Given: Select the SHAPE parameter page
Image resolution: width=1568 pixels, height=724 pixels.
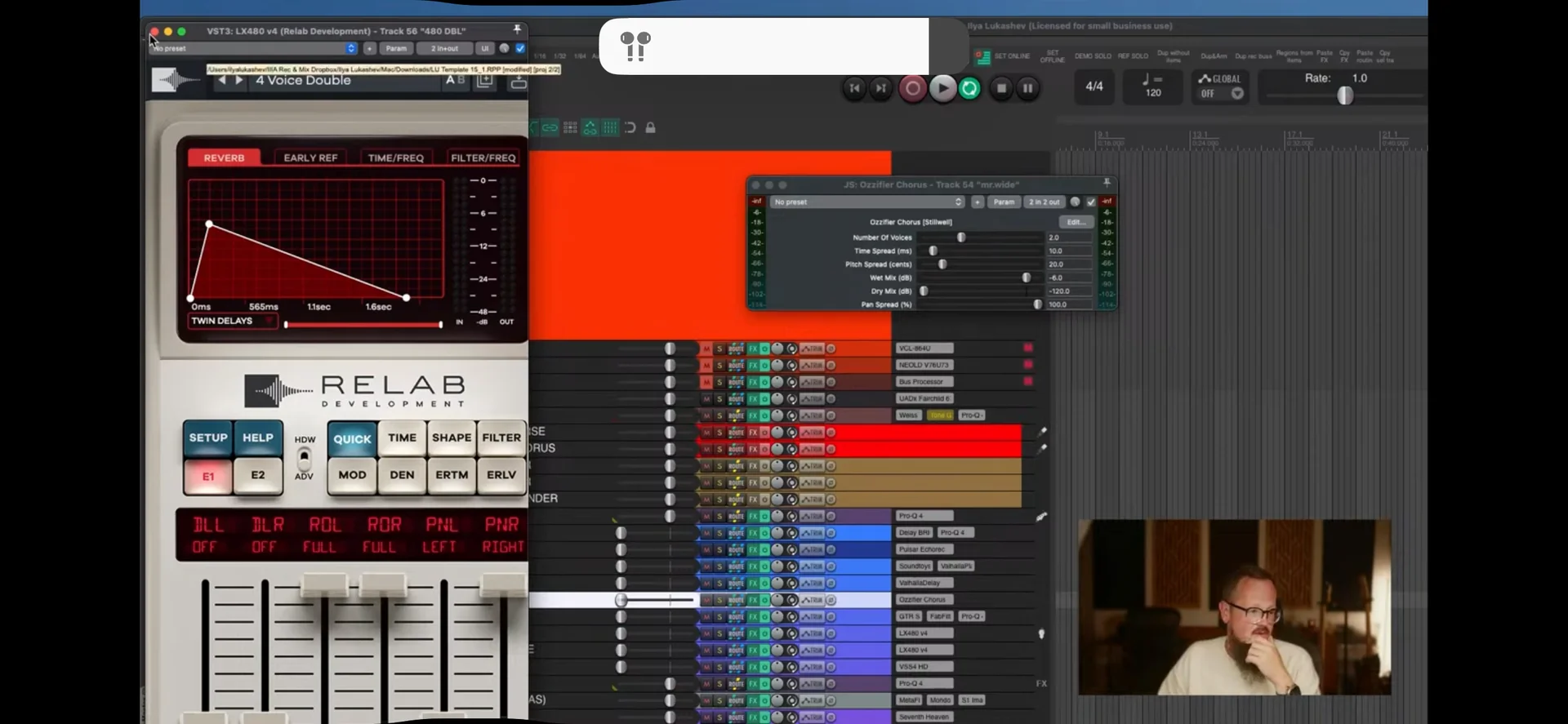Looking at the screenshot, I should tap(452, 438).
